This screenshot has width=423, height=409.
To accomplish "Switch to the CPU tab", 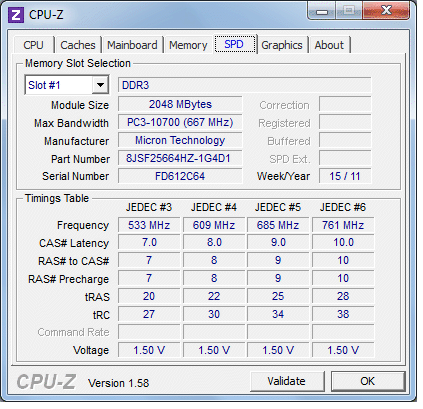I will click(34, 45).
